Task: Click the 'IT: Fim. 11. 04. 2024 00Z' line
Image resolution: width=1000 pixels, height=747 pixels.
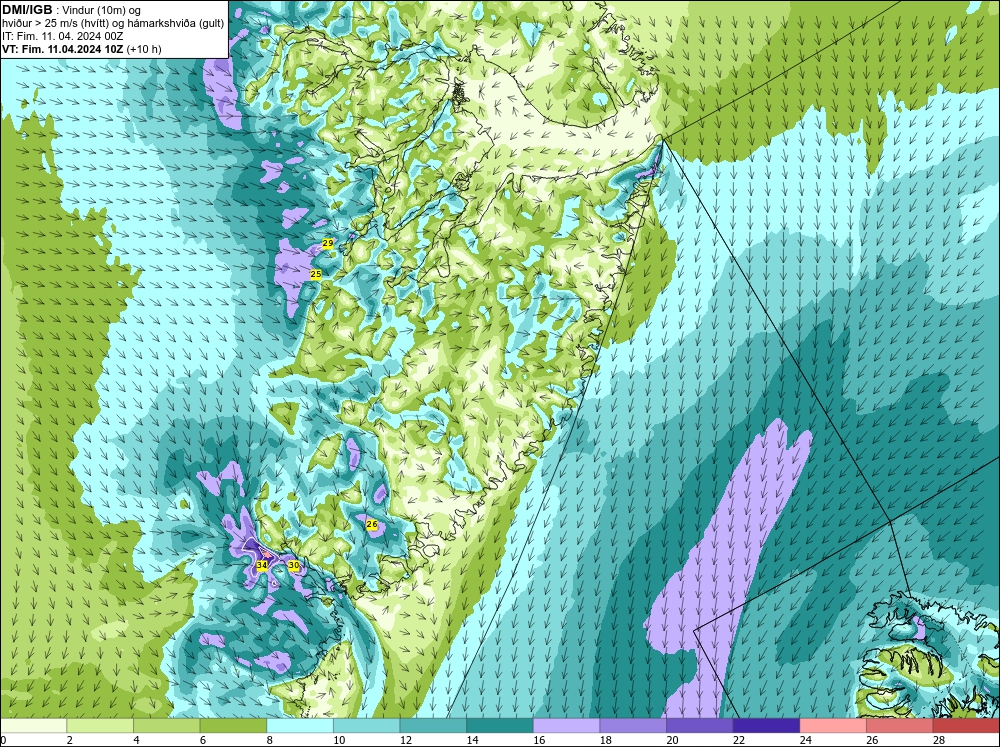Action: (62, 36)
